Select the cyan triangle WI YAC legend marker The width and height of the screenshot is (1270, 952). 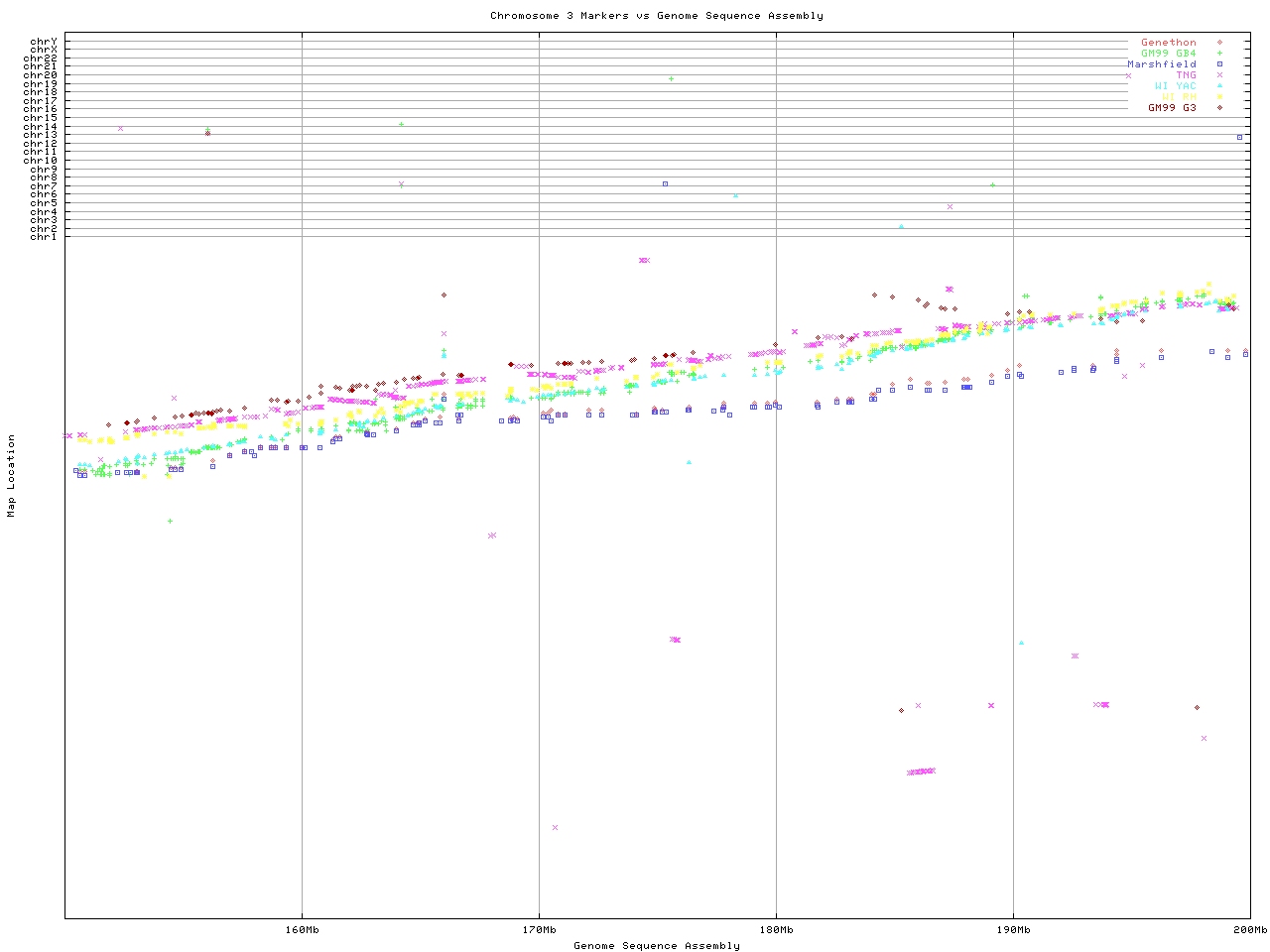(1219, 86)
